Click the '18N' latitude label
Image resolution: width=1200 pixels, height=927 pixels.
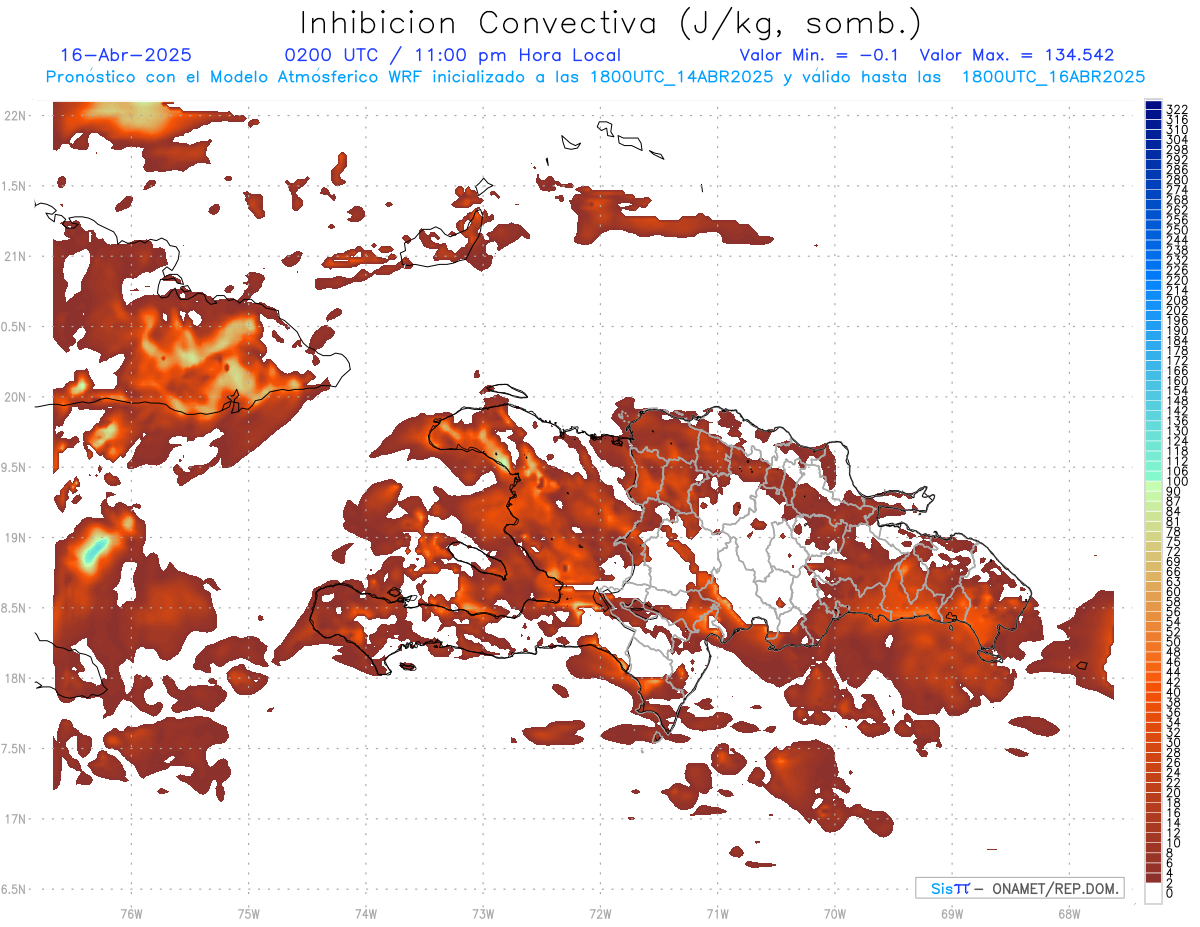click(15, 678)
